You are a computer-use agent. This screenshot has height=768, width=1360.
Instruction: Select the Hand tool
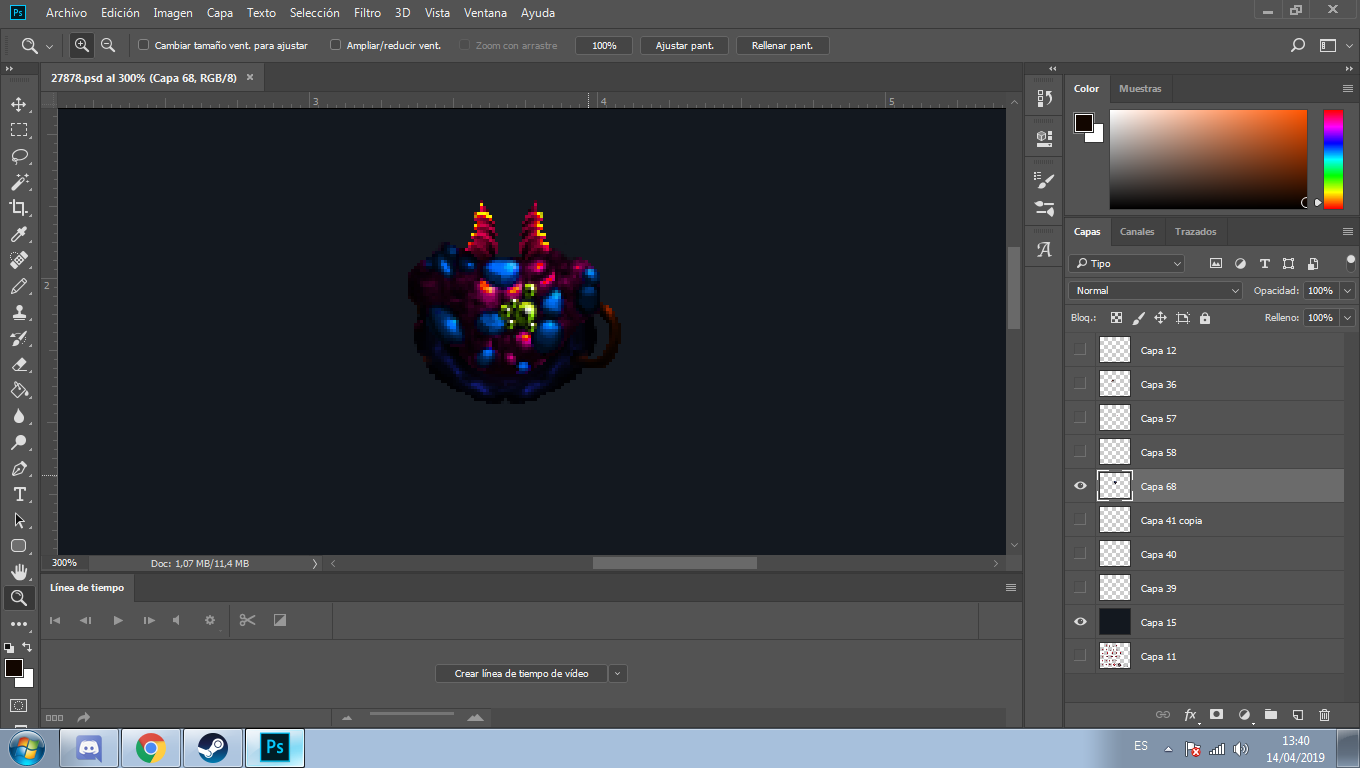tap(19, 572)
